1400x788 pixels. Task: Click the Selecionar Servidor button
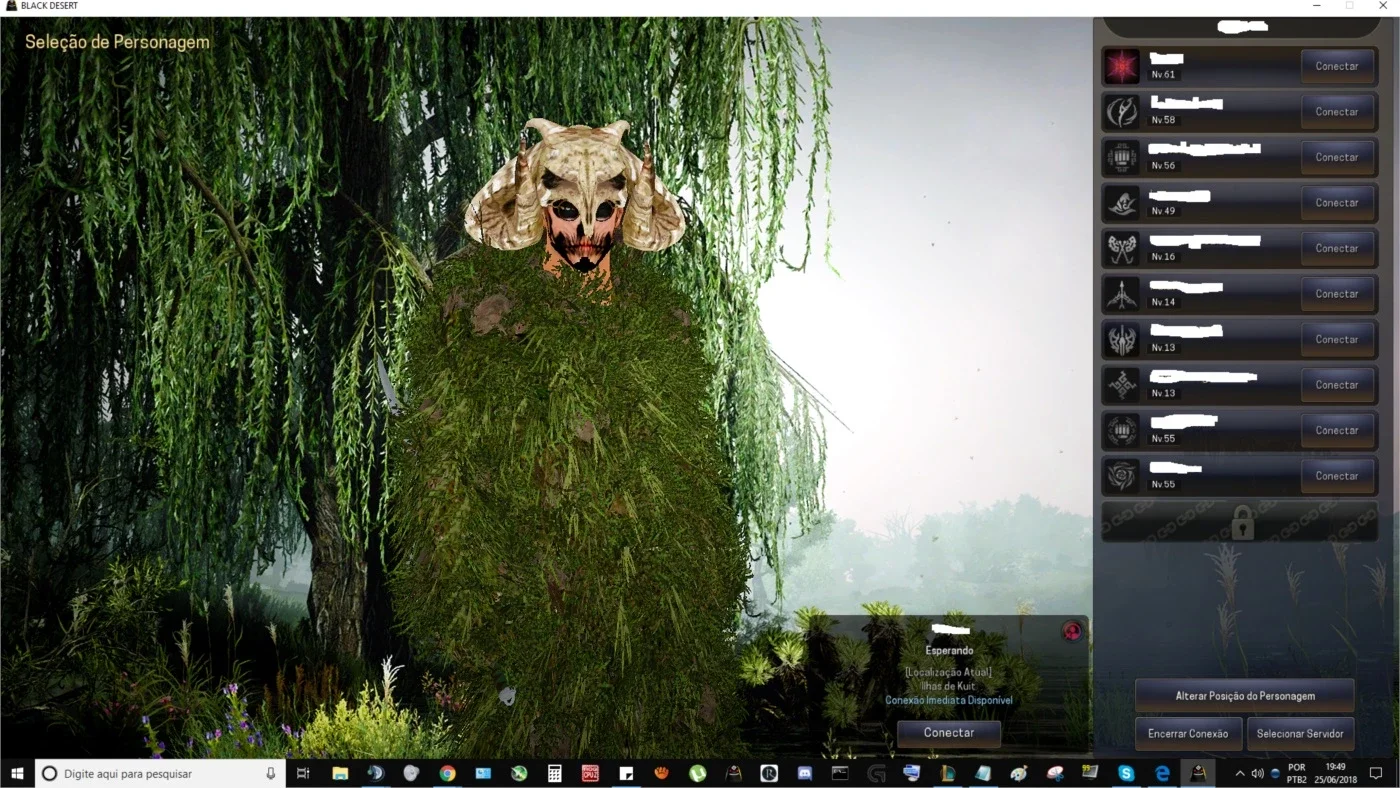1300,734
